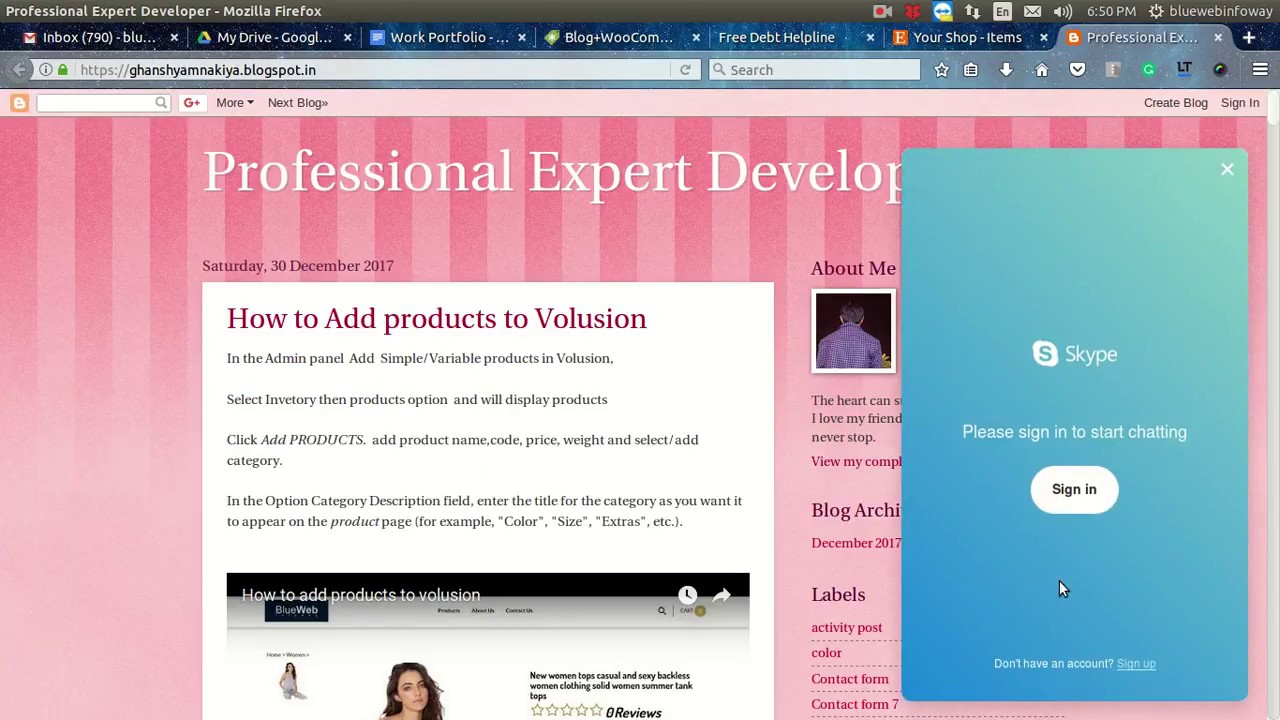Click the Blogger navbar Sign In link

point(1240,102)
